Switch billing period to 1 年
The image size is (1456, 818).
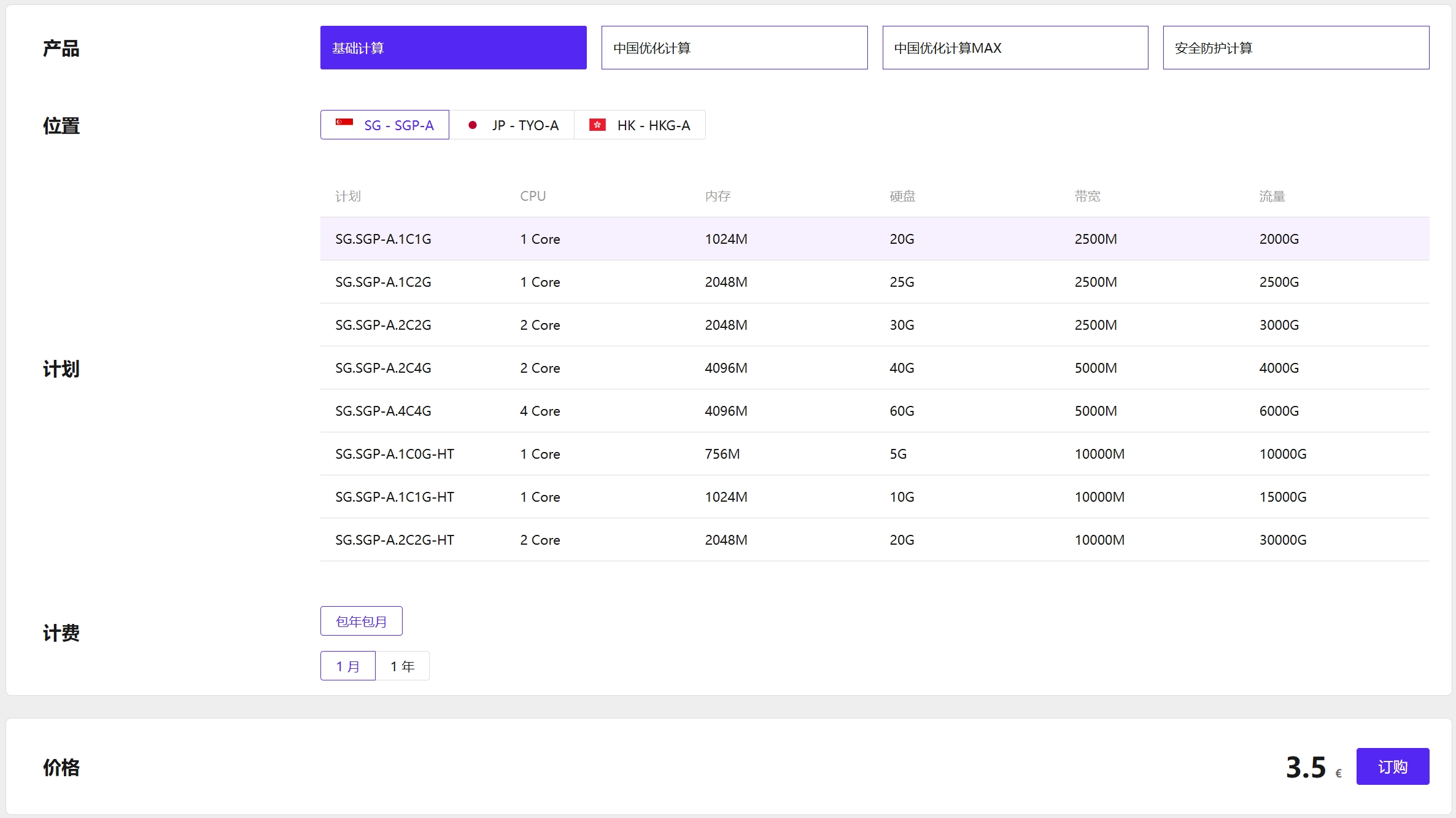point(402,666)
